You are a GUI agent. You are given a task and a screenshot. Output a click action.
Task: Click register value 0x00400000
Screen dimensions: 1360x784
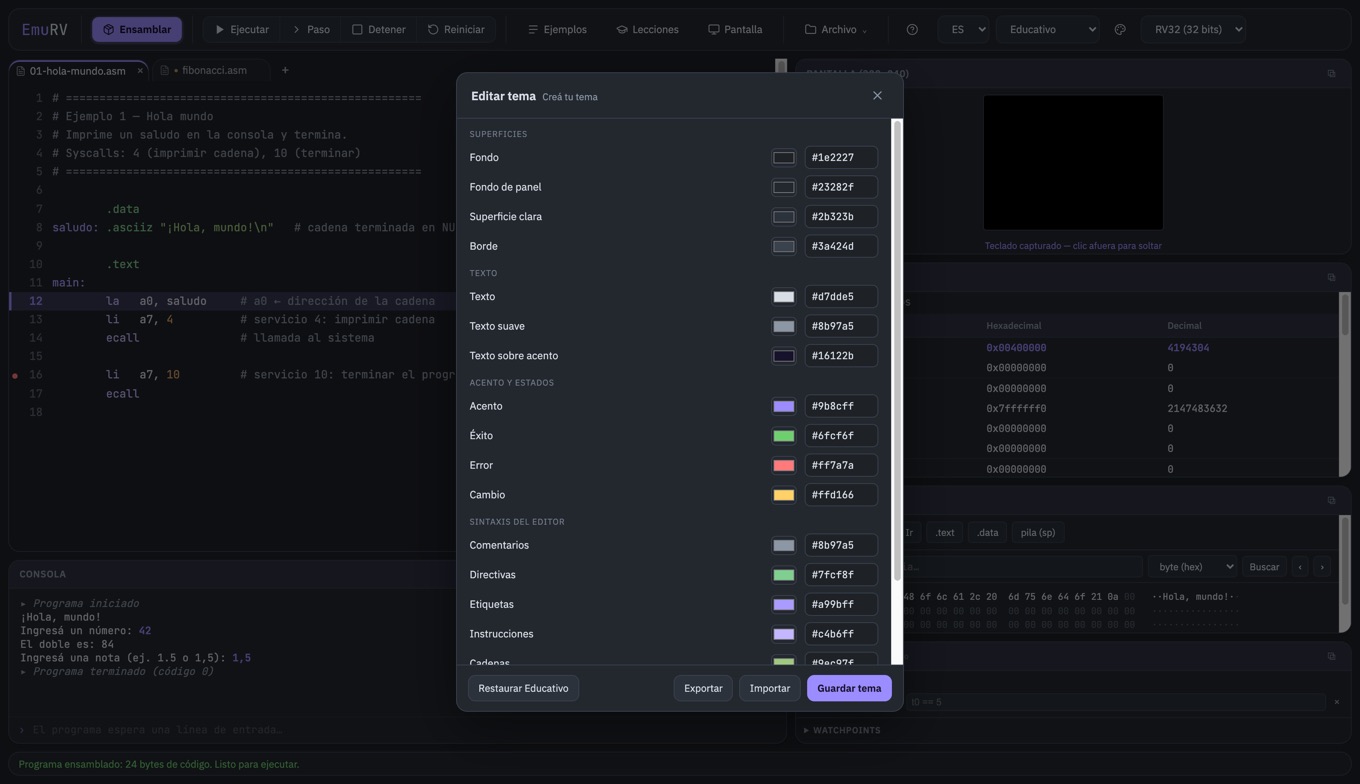pos(1016,348)
